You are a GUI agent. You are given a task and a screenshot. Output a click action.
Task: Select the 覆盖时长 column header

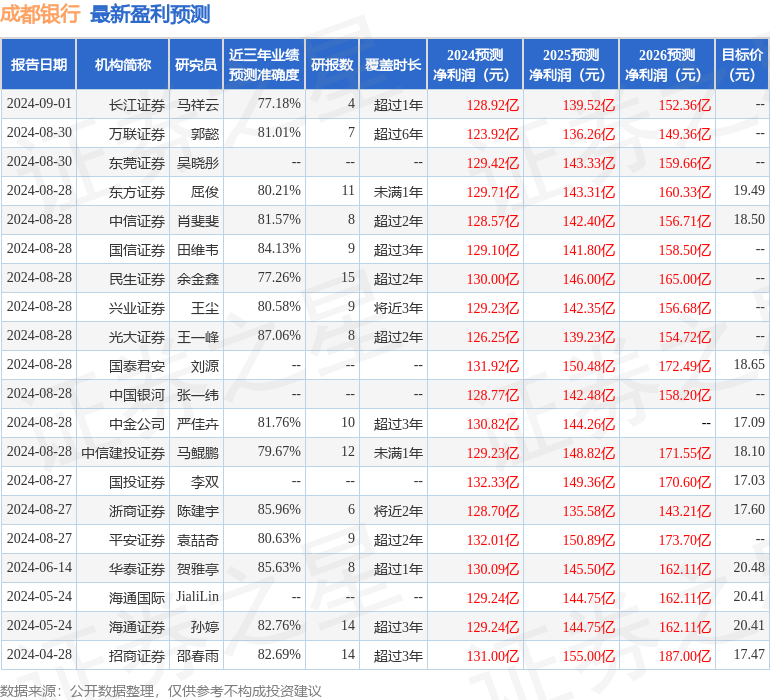393,64
